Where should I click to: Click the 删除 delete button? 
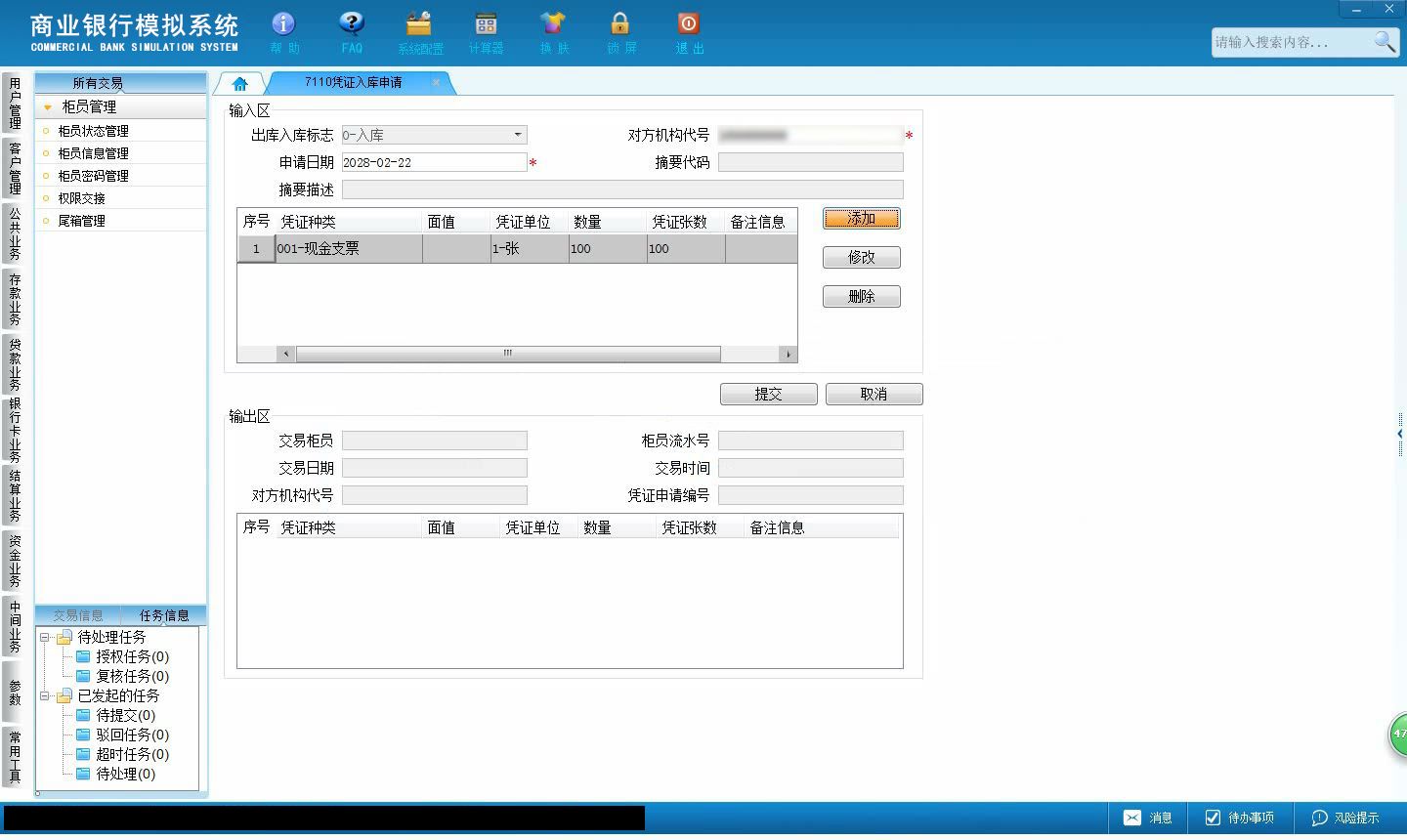click(x=861, y=297)
